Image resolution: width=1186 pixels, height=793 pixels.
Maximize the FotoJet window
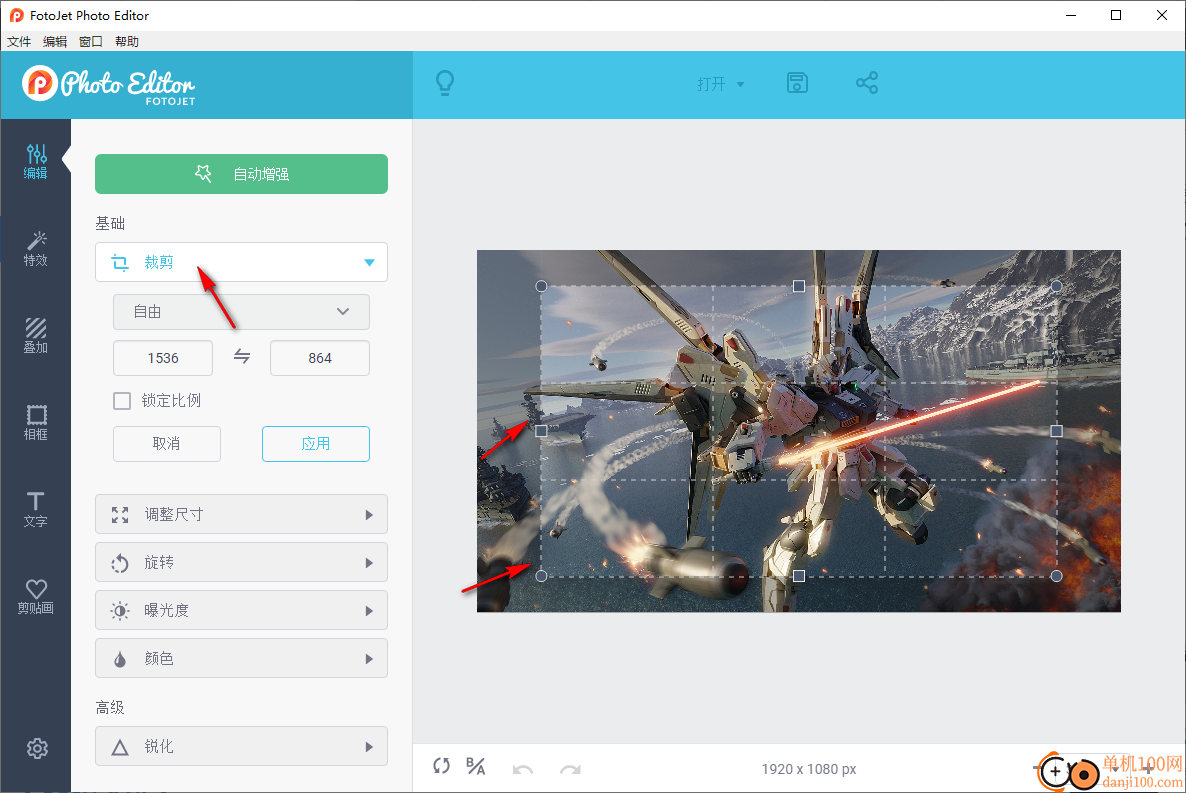(x=1116, y=15)
